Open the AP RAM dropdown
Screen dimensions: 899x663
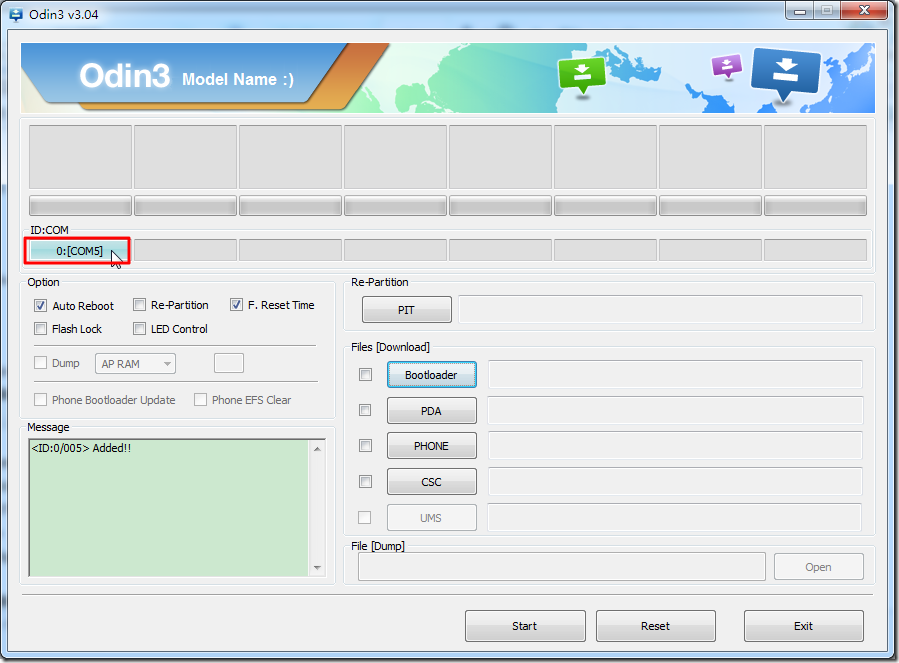coord(135,364)
